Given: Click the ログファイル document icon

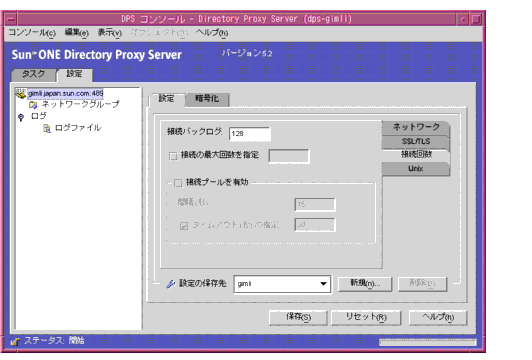Looking at the screenshot, I should 47,128.
